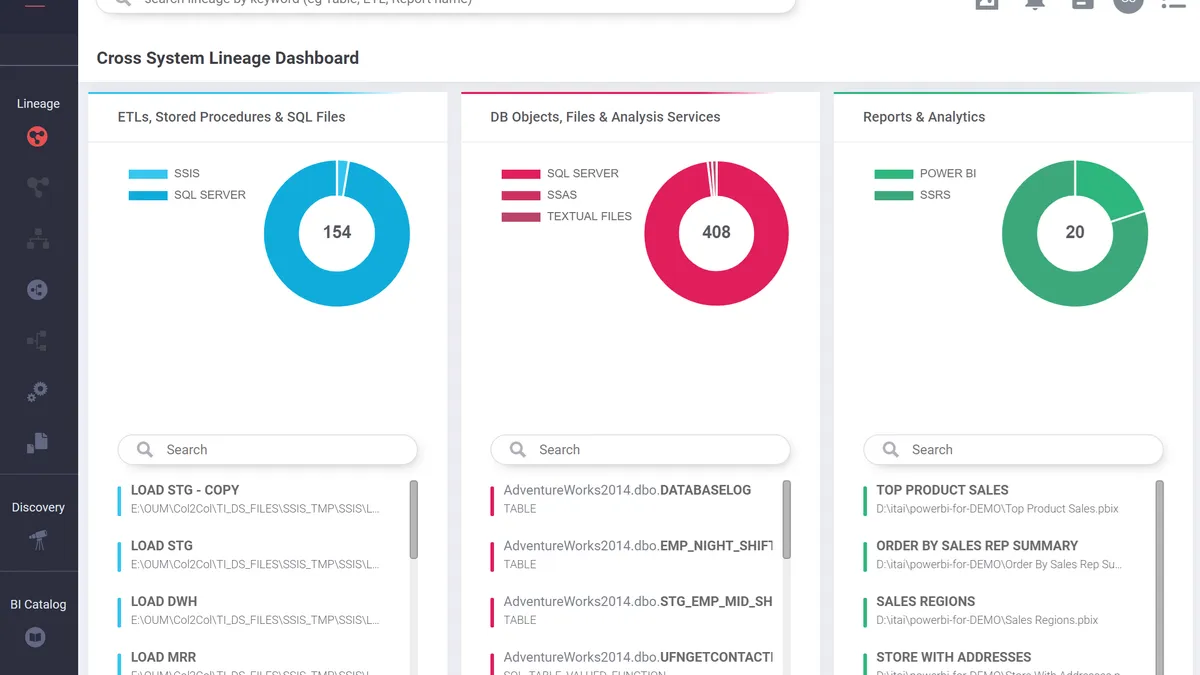Screen dimensions: 1200x675
Task: Open the list menu icon at top right
Action: point(1173,3)
